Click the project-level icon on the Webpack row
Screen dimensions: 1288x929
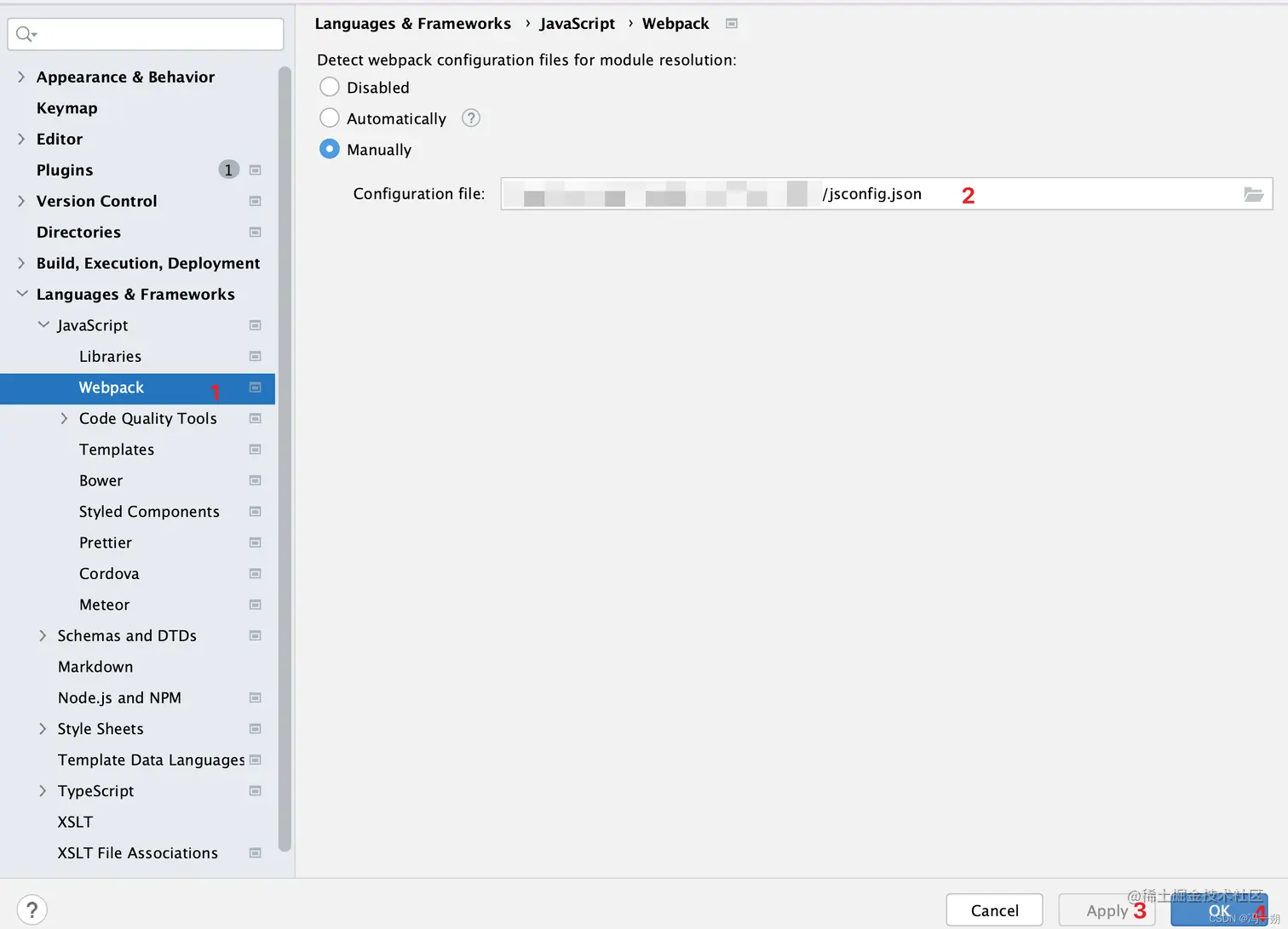pos(255,387)
